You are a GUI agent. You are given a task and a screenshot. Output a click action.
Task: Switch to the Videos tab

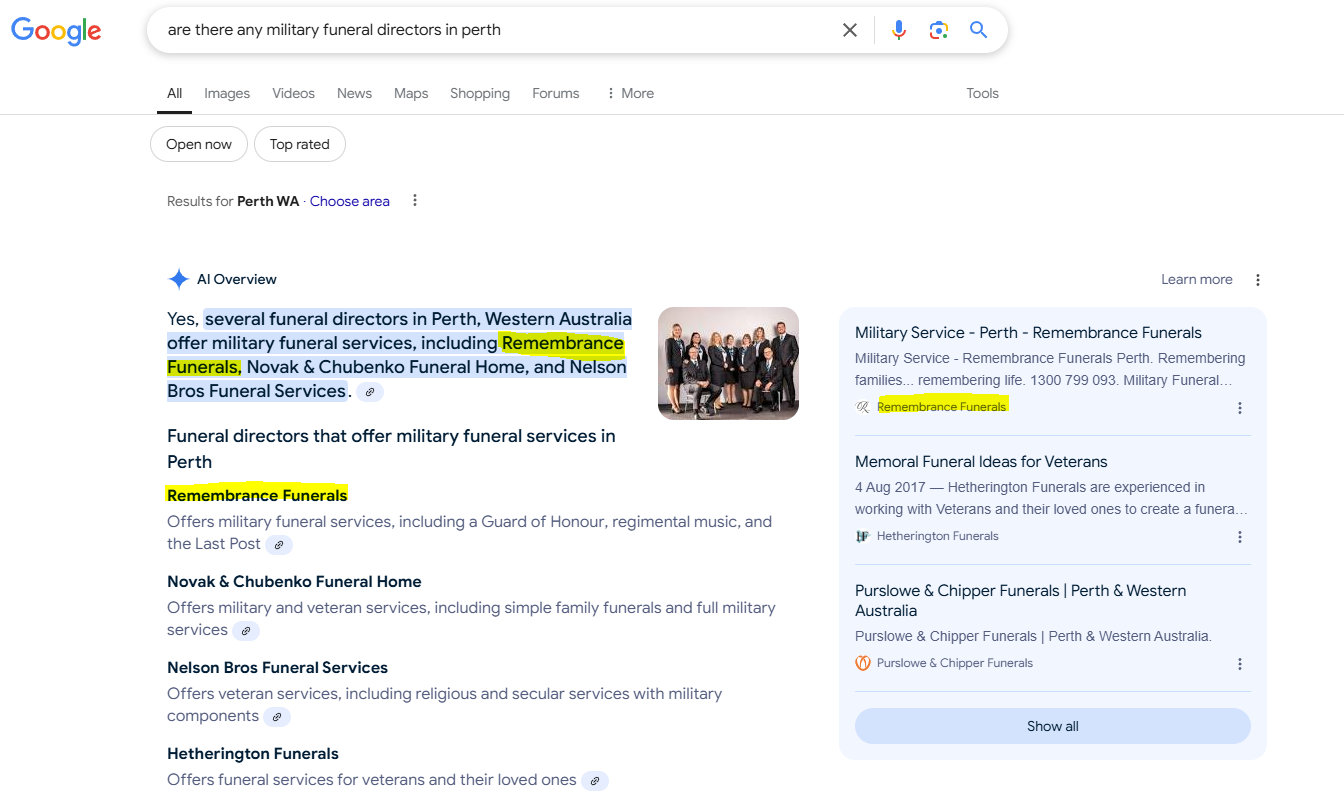pyautogui.click(x=293, y=93)
